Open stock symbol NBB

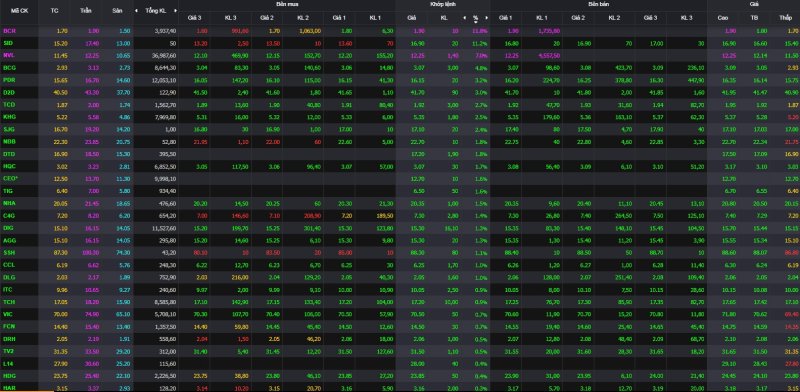9,141
